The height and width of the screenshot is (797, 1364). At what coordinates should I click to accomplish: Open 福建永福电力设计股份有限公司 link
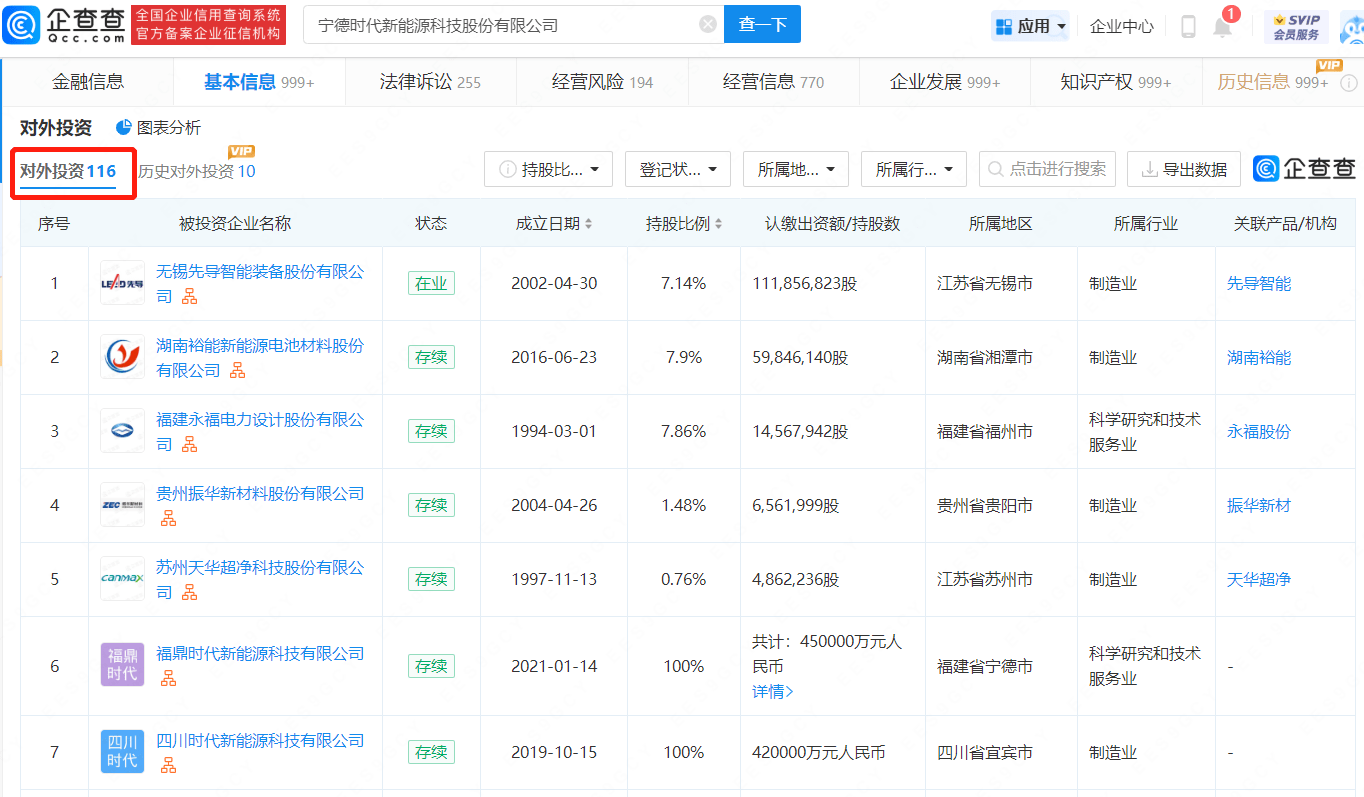point(260,432)
